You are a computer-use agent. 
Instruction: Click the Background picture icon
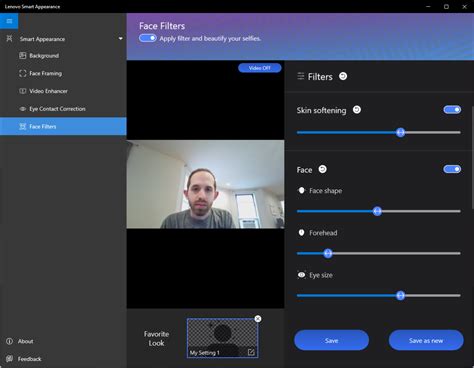pos(23,56)
